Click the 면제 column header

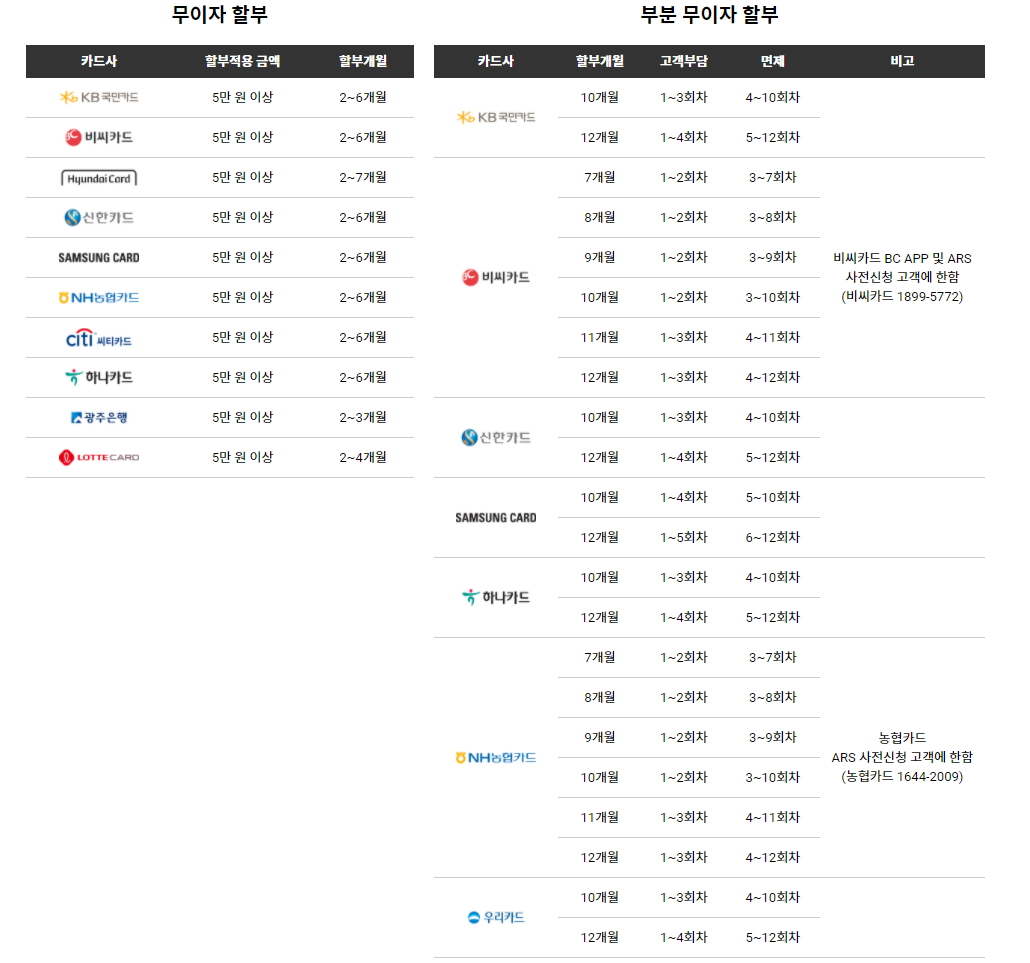pyautogui.click(x=772, y=61)
